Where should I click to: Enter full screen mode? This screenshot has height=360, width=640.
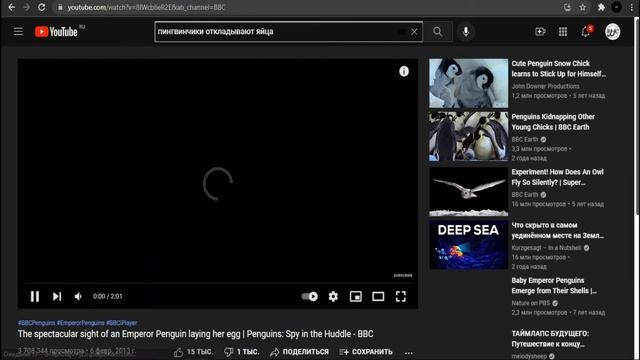(x=401, y=296)
